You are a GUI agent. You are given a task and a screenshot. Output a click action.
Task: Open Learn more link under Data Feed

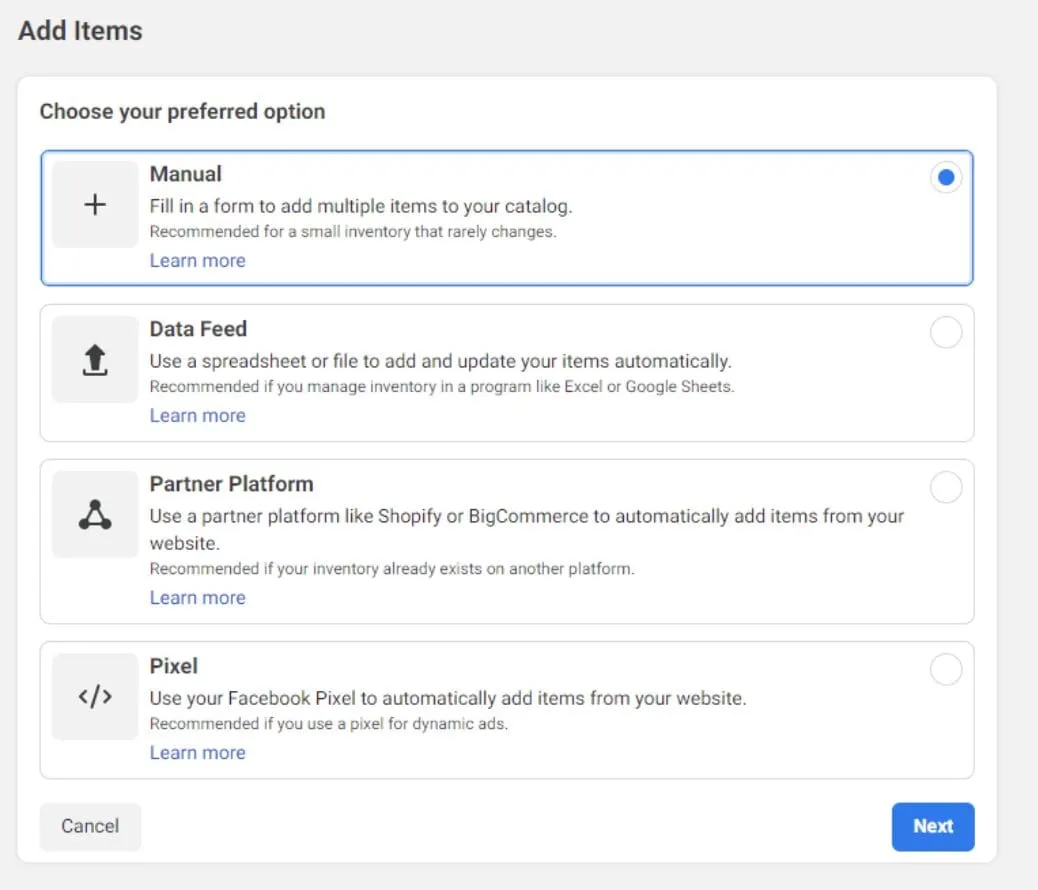[x=197, y=416]
